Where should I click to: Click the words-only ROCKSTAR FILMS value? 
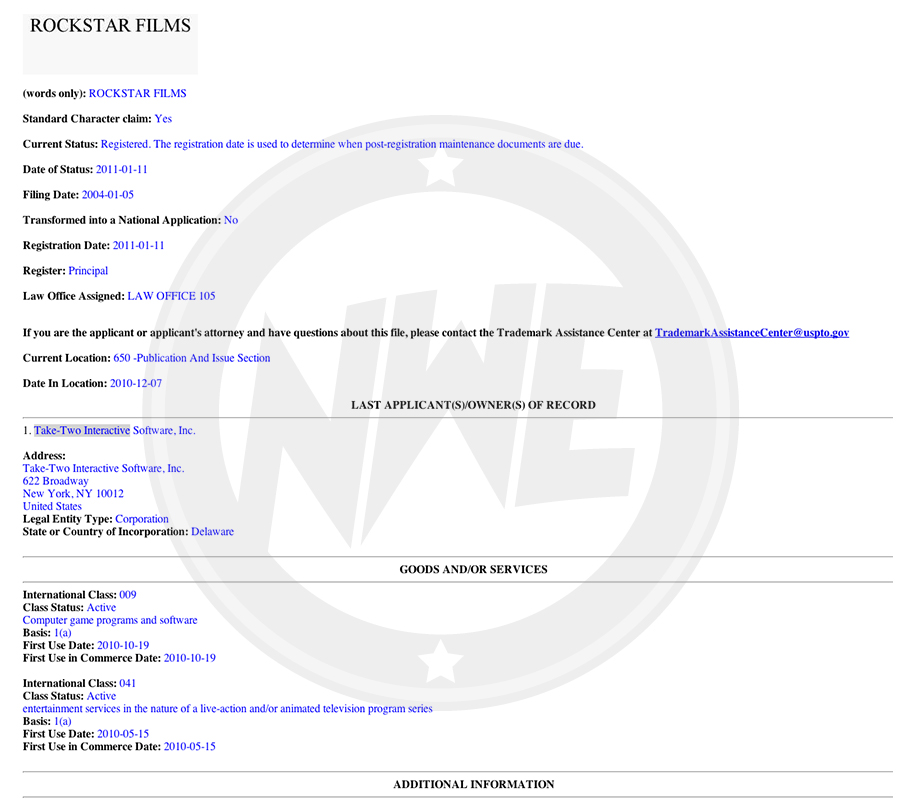click(x=137, y=93)
